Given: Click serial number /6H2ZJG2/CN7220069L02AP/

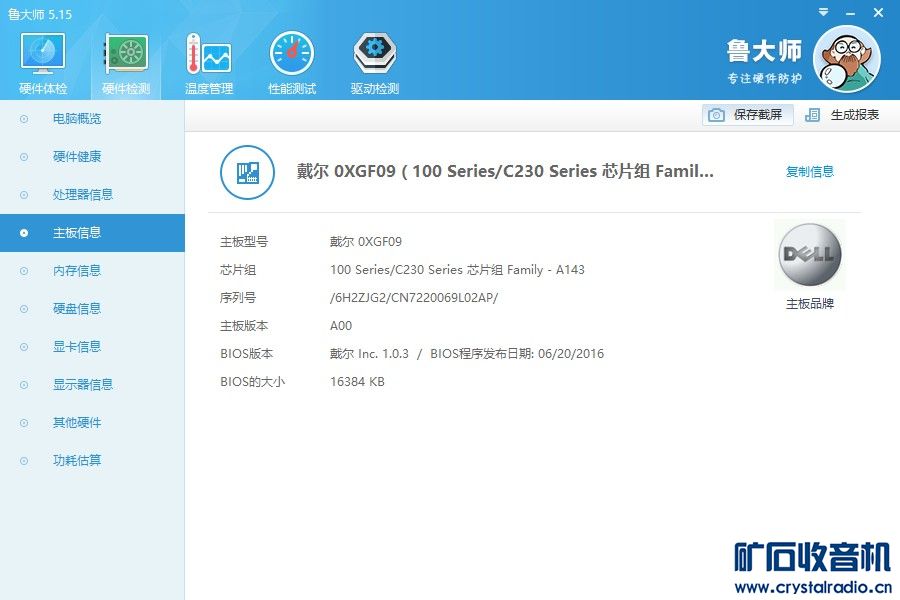Looking at the screenshot, I should click(x=414, y=297).
